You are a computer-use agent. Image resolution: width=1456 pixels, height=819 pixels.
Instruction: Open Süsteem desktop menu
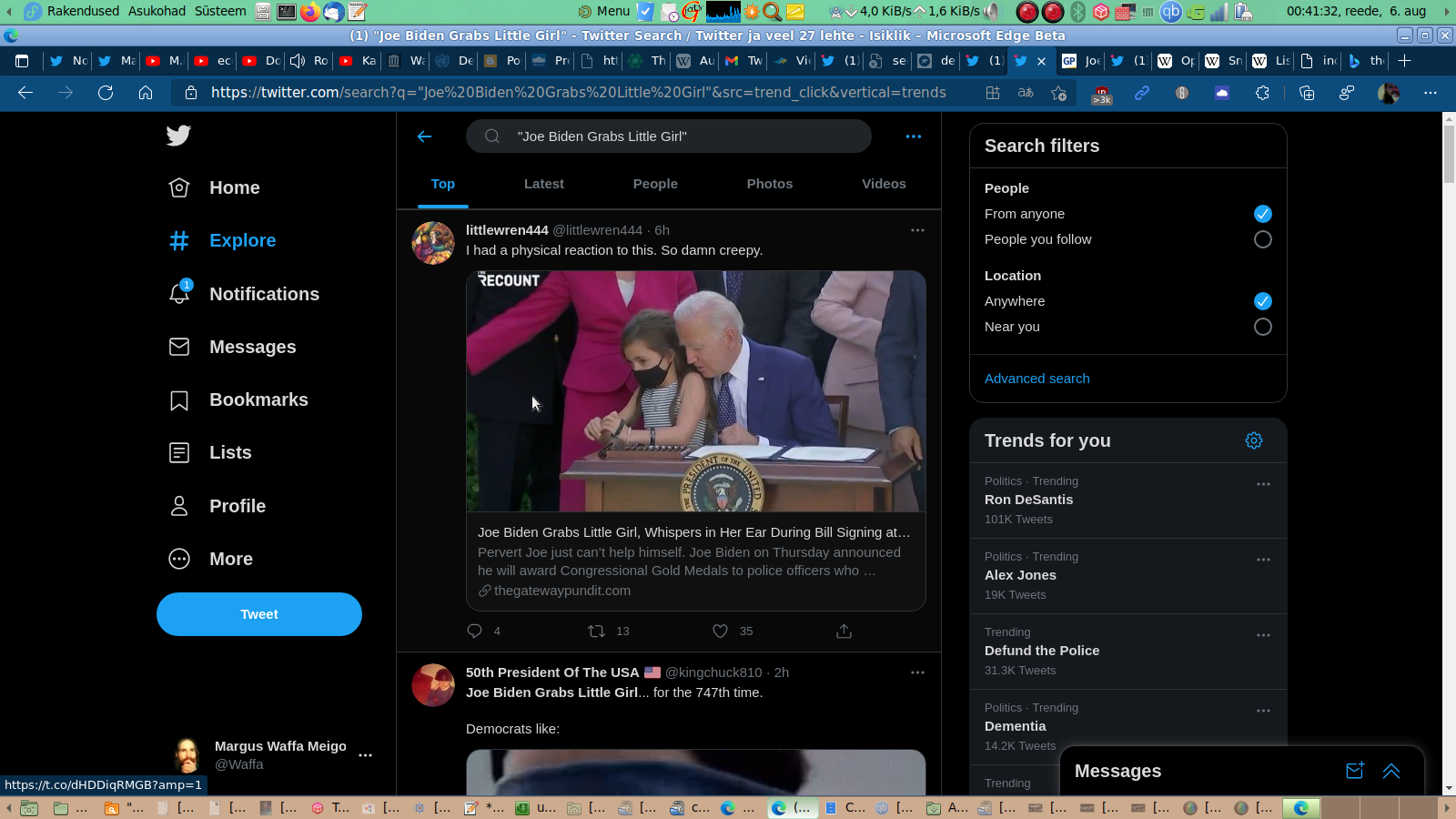[x=220, y=11]
